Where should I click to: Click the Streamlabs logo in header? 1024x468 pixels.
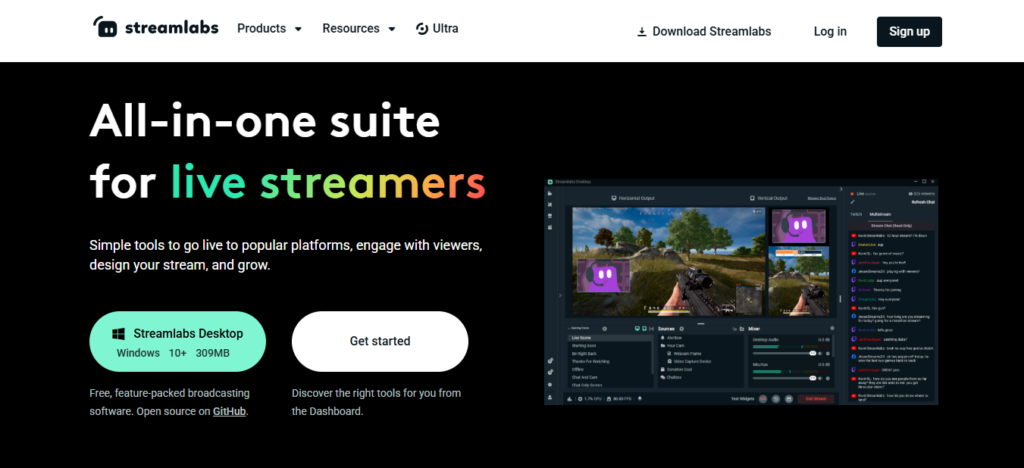click(155, 27)
